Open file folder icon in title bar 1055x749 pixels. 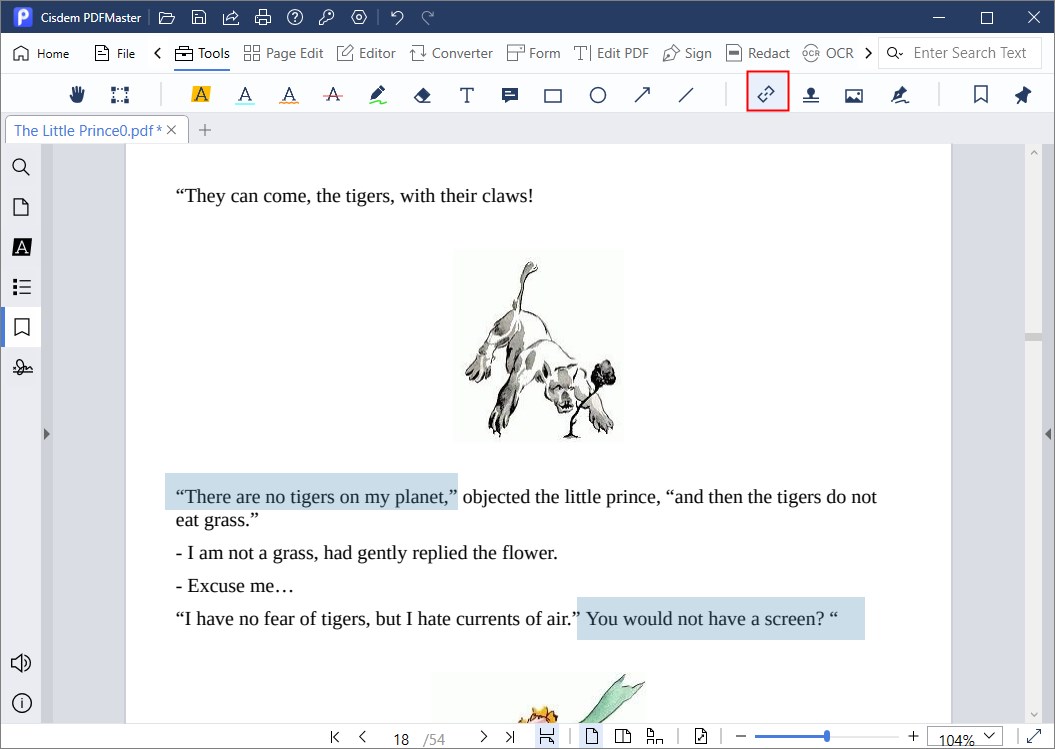pyautogui.click(x=167, y=17)
